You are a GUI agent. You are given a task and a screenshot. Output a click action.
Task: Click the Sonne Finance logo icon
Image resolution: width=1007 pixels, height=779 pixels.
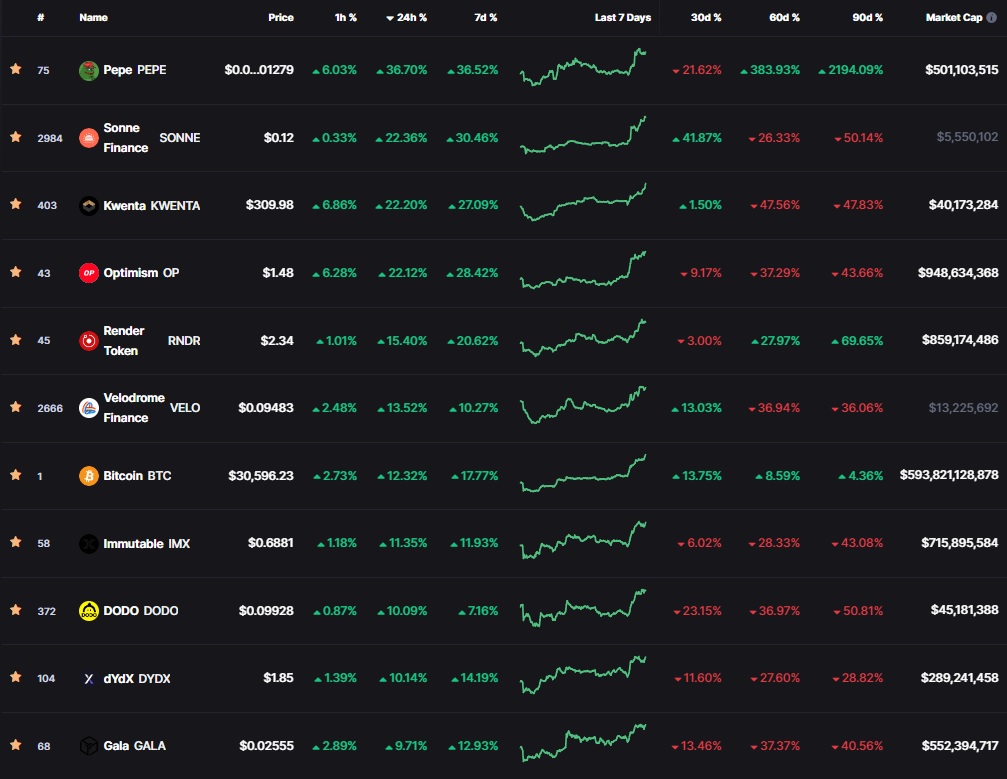click(89, 137)
